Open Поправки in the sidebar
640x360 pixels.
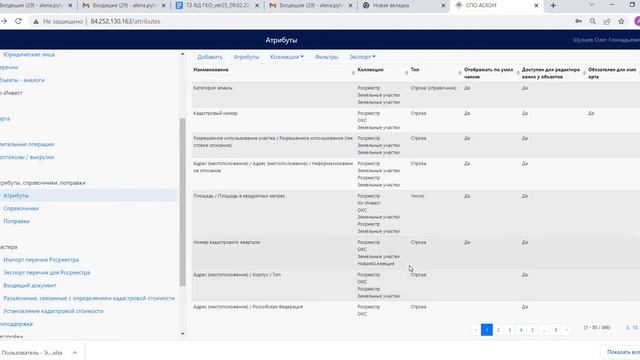point(16,221)
